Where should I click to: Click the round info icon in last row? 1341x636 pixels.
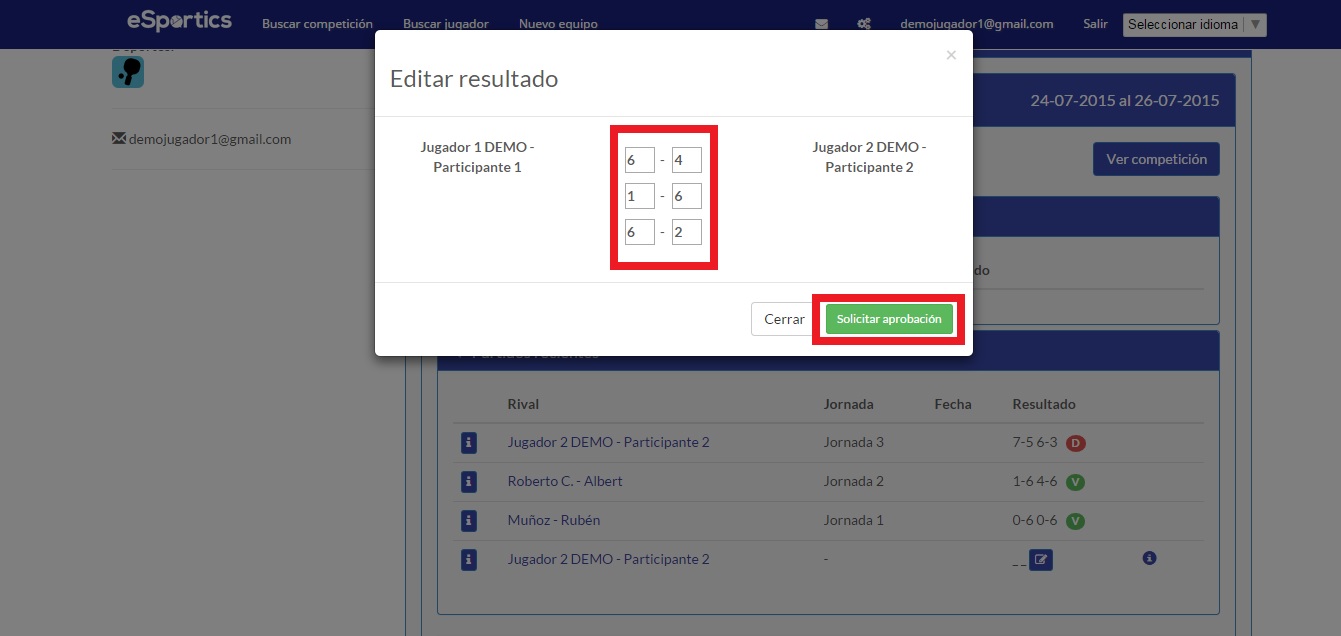tap(1149, 558)
